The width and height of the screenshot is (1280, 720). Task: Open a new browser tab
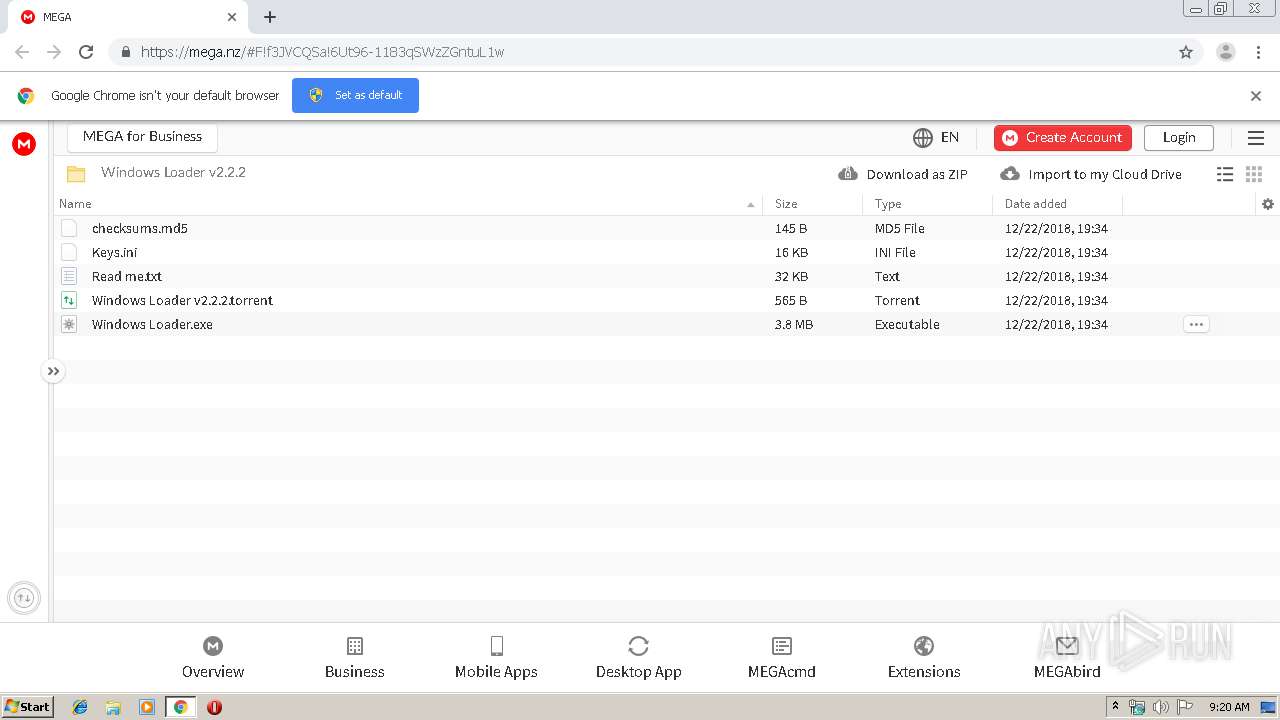click(270, 17)
